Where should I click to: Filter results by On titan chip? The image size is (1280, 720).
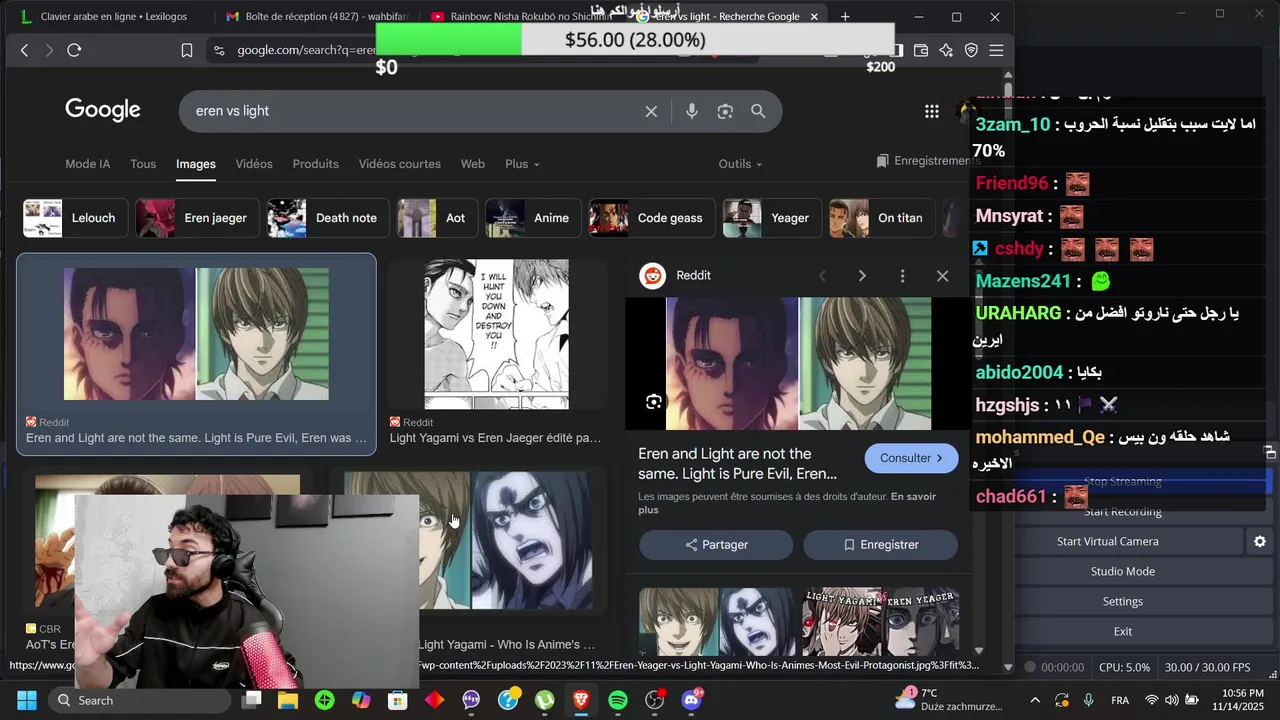(x=880, y=218)
